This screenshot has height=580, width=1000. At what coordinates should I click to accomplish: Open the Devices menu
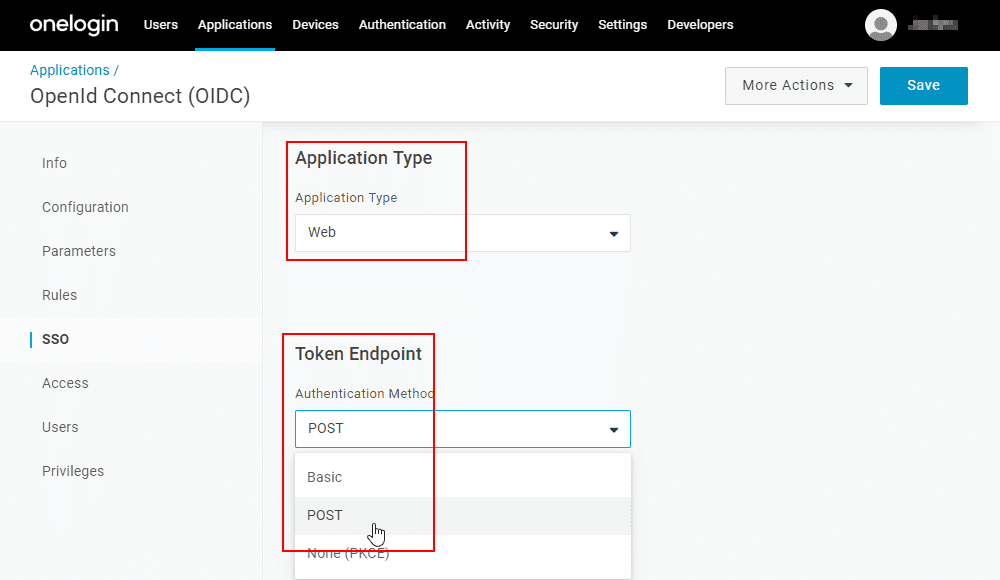pyautogui.click(x=315, y=25)
